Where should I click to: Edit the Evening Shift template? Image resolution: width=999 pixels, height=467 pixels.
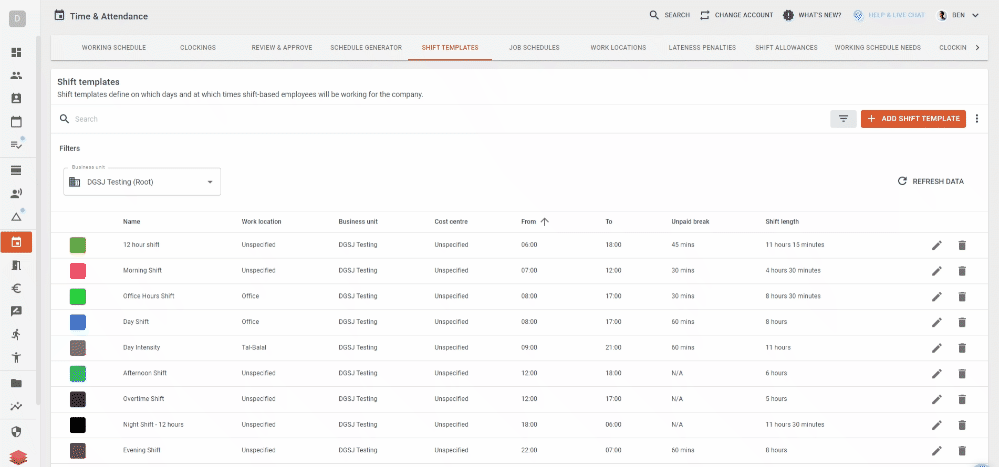937,450
